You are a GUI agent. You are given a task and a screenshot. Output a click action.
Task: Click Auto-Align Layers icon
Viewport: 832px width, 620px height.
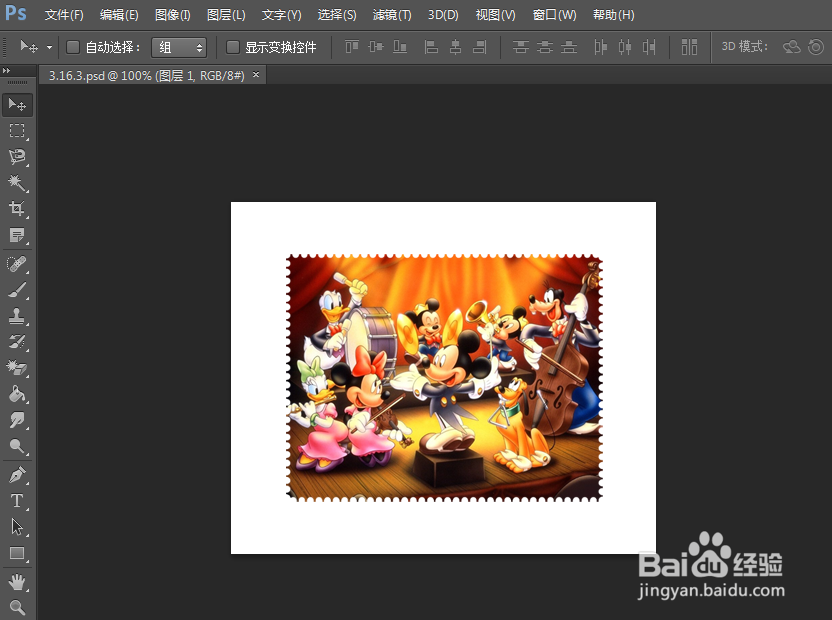(x=689, y=47)
